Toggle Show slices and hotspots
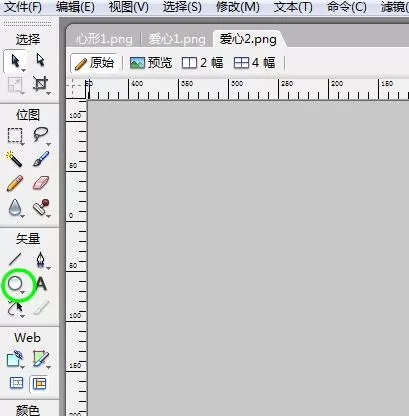The image size is (409, 416). coord(39,384)
